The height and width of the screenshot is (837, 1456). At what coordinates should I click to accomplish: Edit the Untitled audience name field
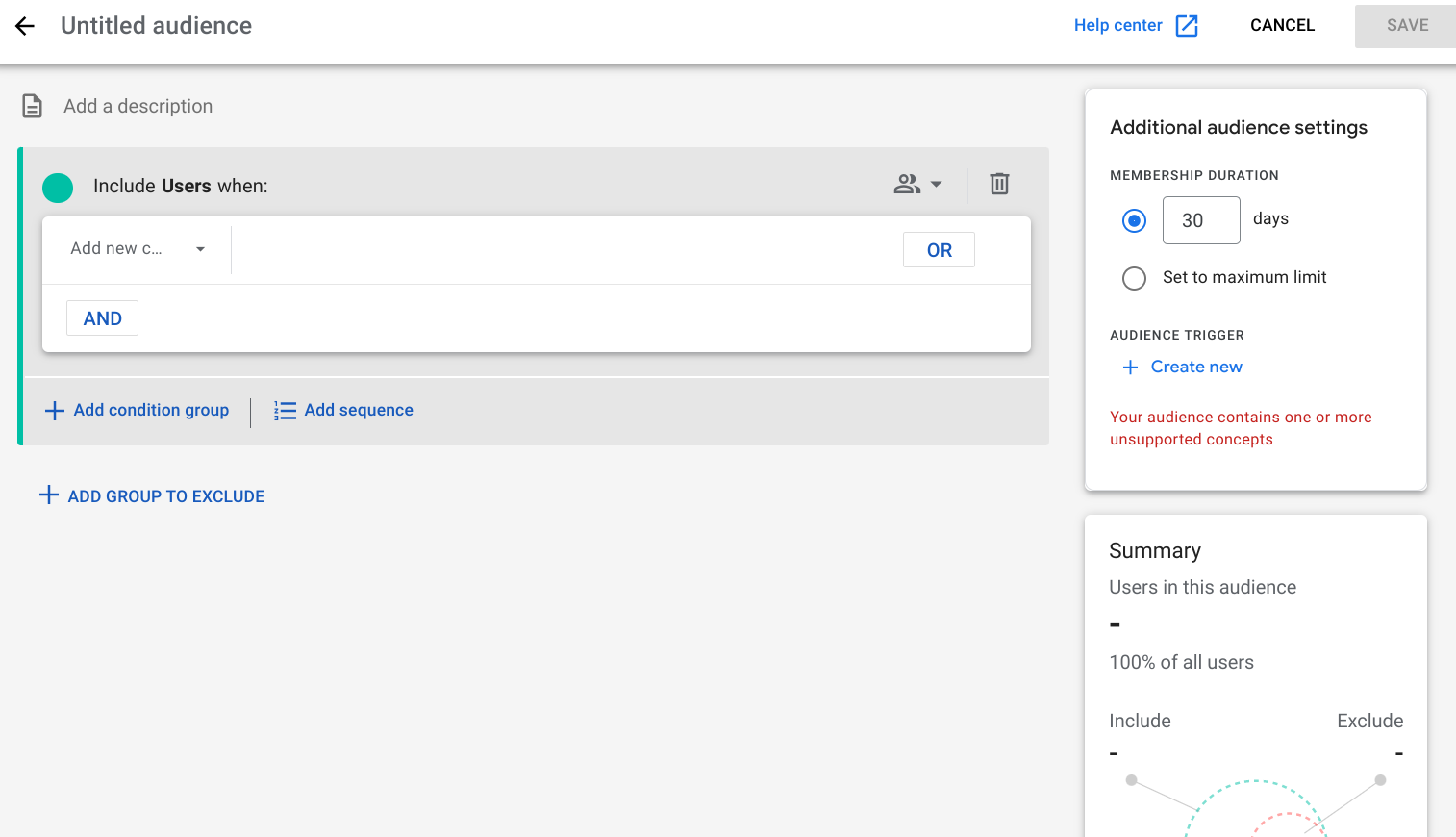click(x=157, y=26)
